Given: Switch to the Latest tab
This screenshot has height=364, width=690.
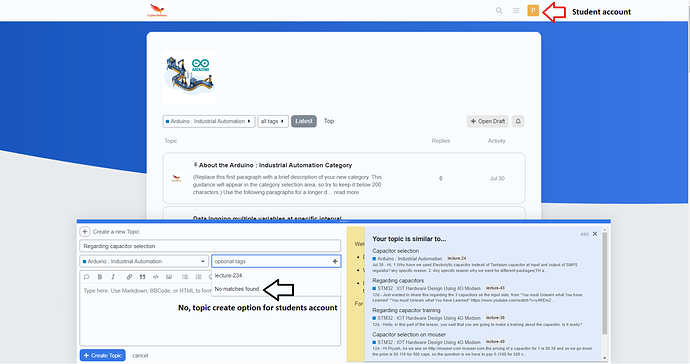Looking at the screenshot, I should click(x=304, y=121).
